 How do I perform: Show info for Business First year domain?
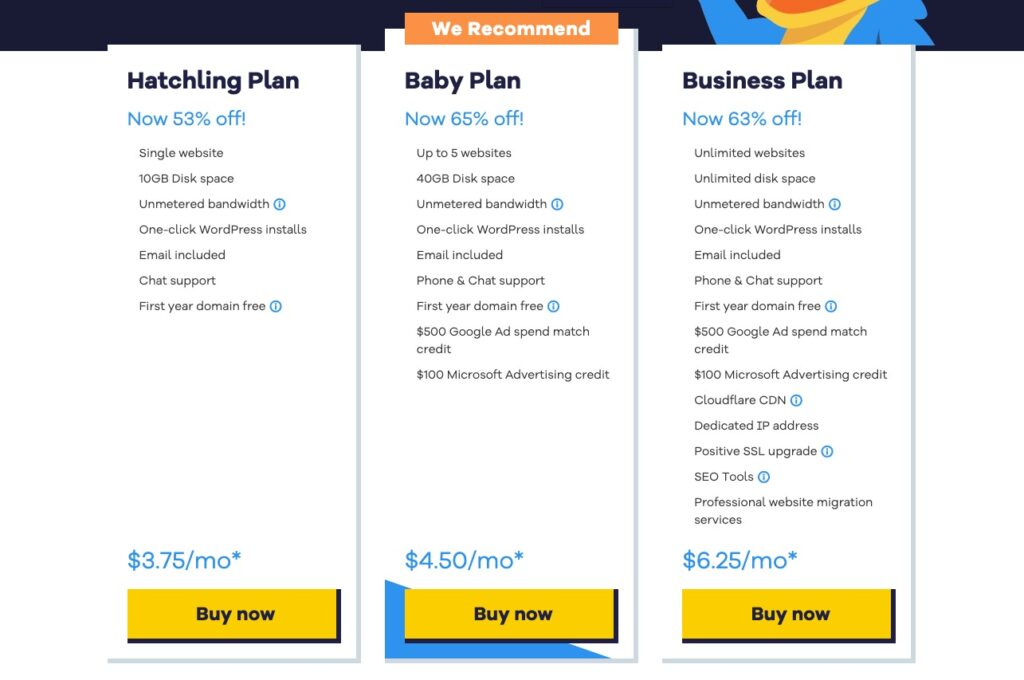831,306
